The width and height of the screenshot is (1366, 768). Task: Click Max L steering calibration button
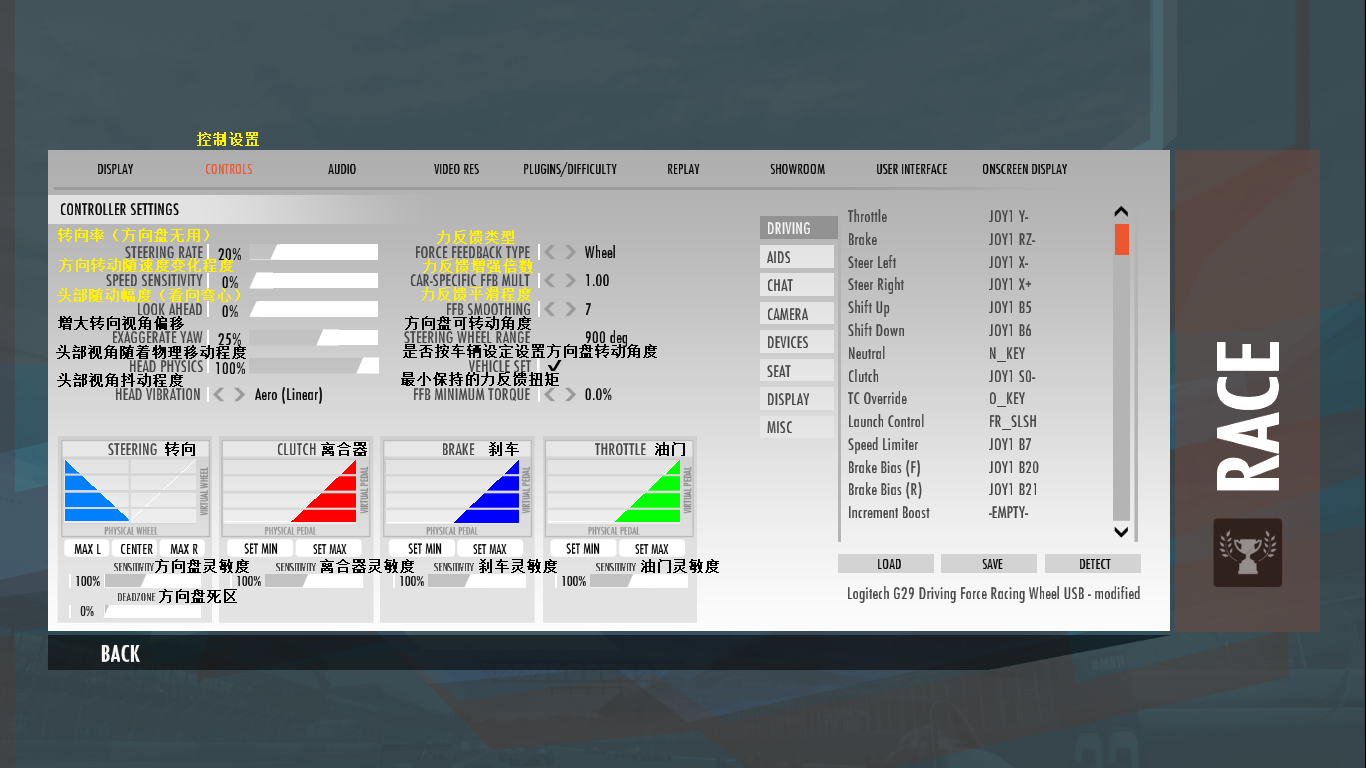88,549
